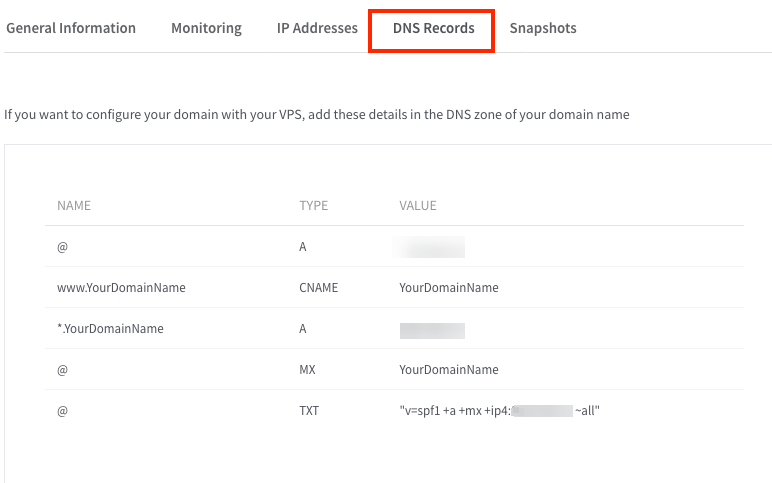This screenshot has height=483, width=772.
Task: Click the DNS zone configuration instruction text
Action: pyautogui.click(x=317, y=115)
